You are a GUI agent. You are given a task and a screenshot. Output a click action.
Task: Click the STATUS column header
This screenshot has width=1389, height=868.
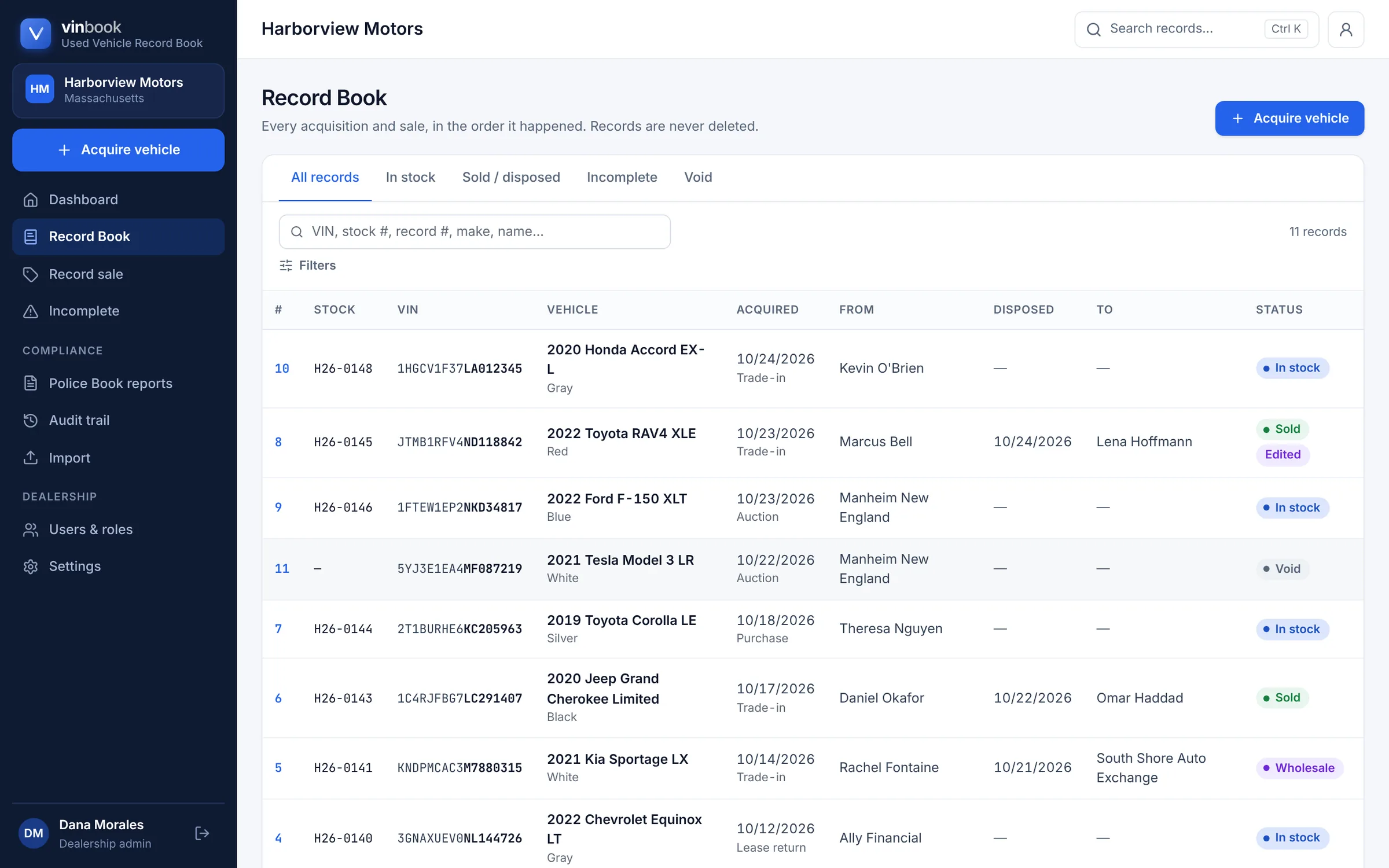(x=1279, y=310)
